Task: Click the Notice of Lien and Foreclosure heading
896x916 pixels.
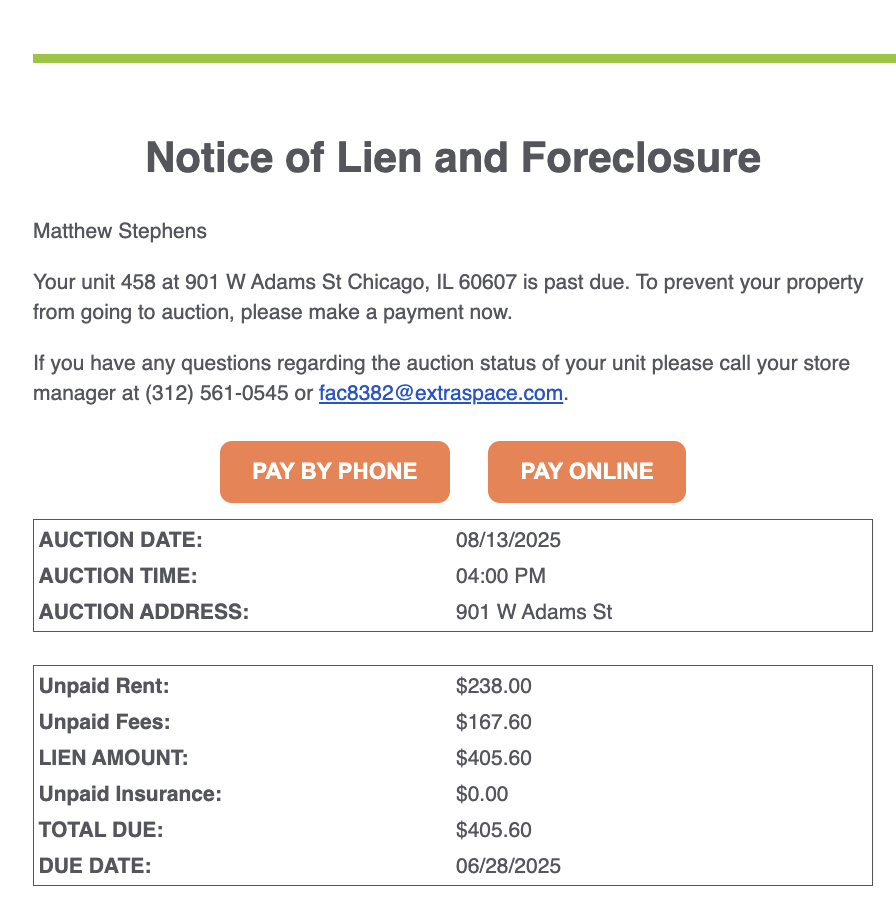Action: click(x=453, y=158)
